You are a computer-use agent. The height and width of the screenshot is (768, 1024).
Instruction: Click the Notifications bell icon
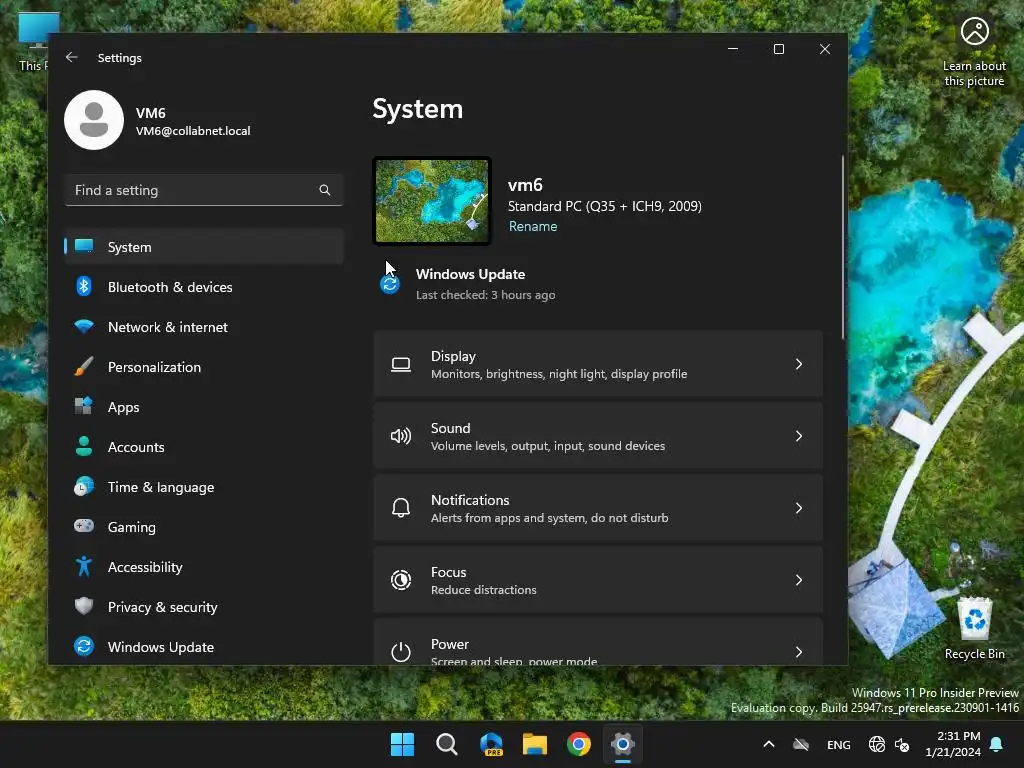[x=401, y=508]
